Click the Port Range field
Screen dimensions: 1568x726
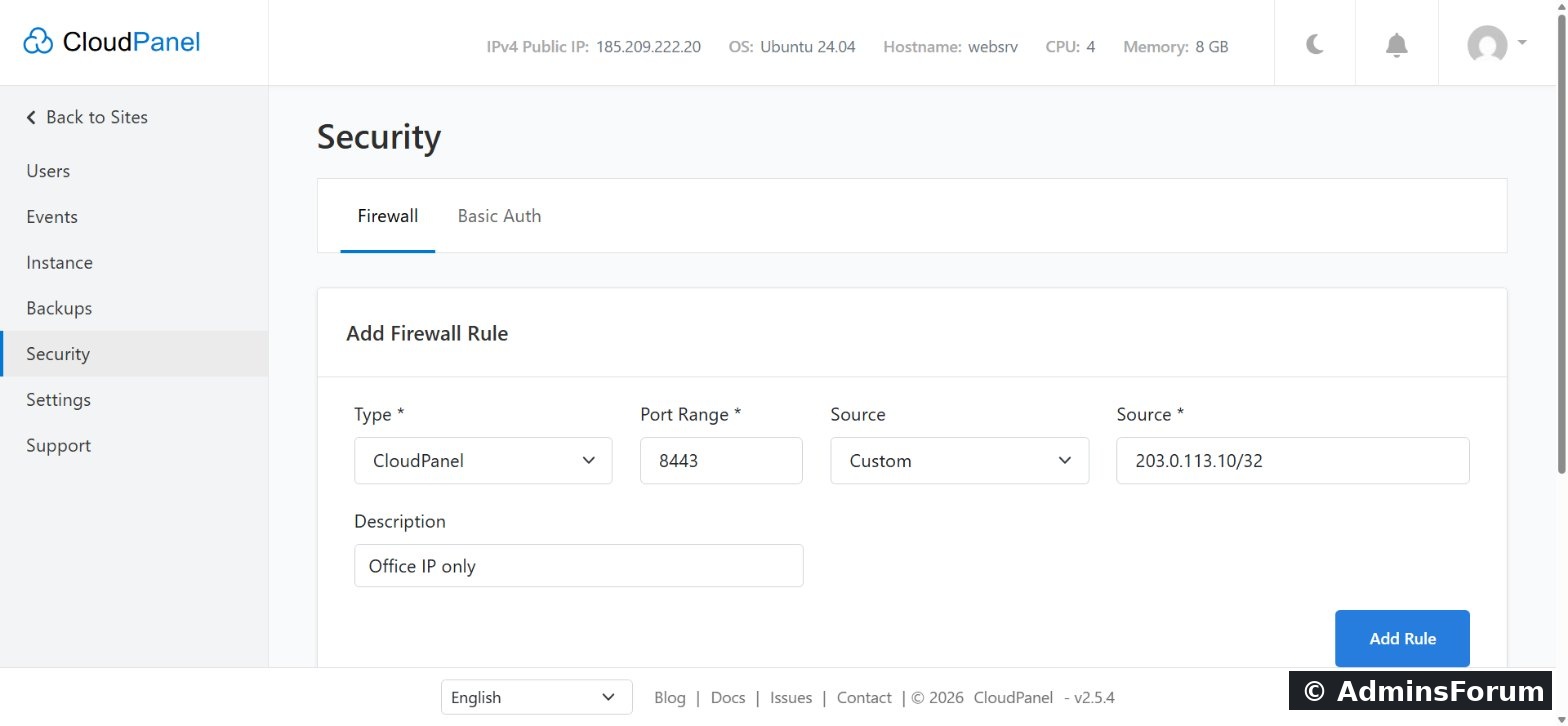click(x=721, y=461)
